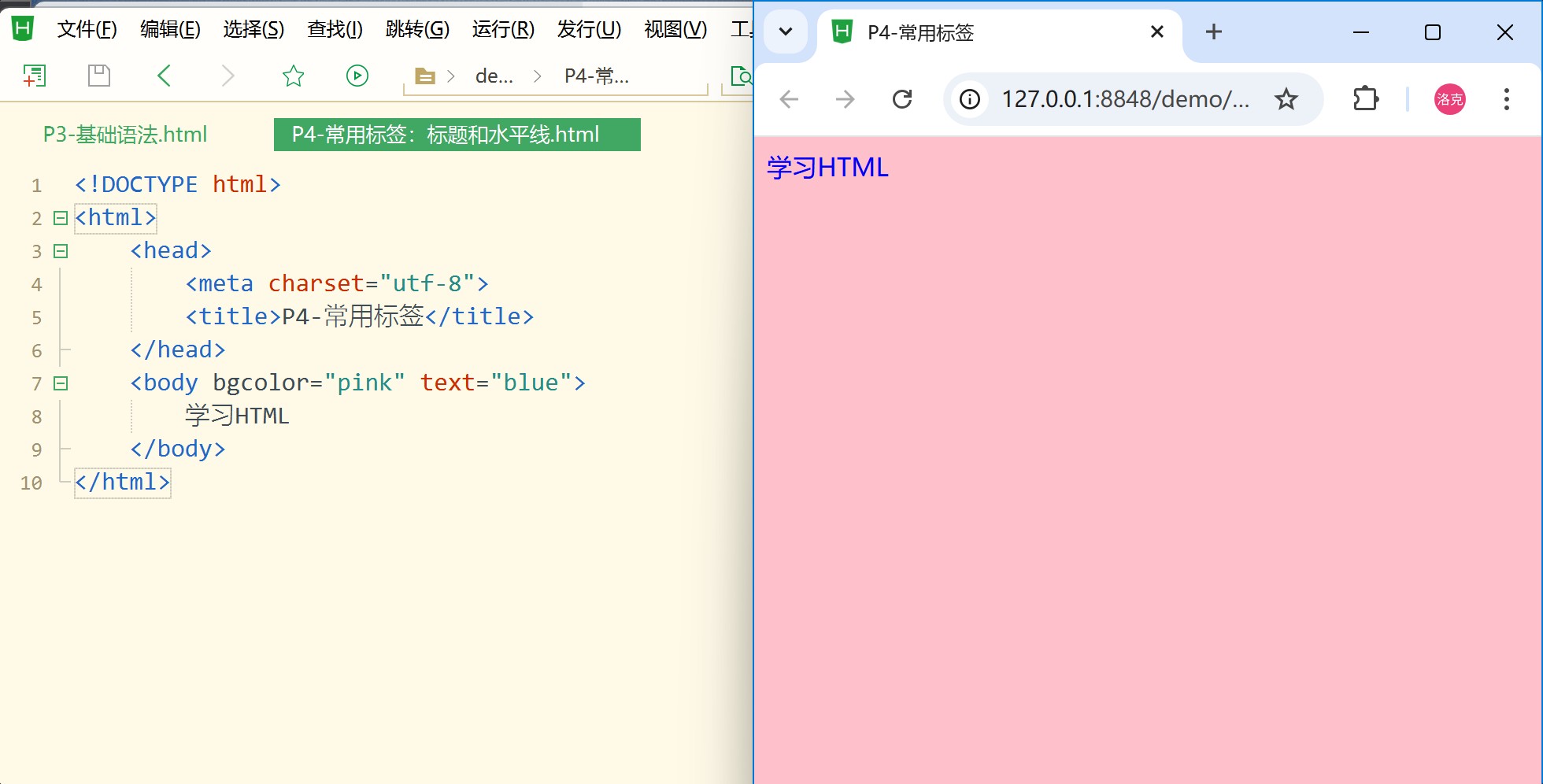Reload the page in the browser
The height and width of the screenshot is (784, 1543).
(902, 99)
